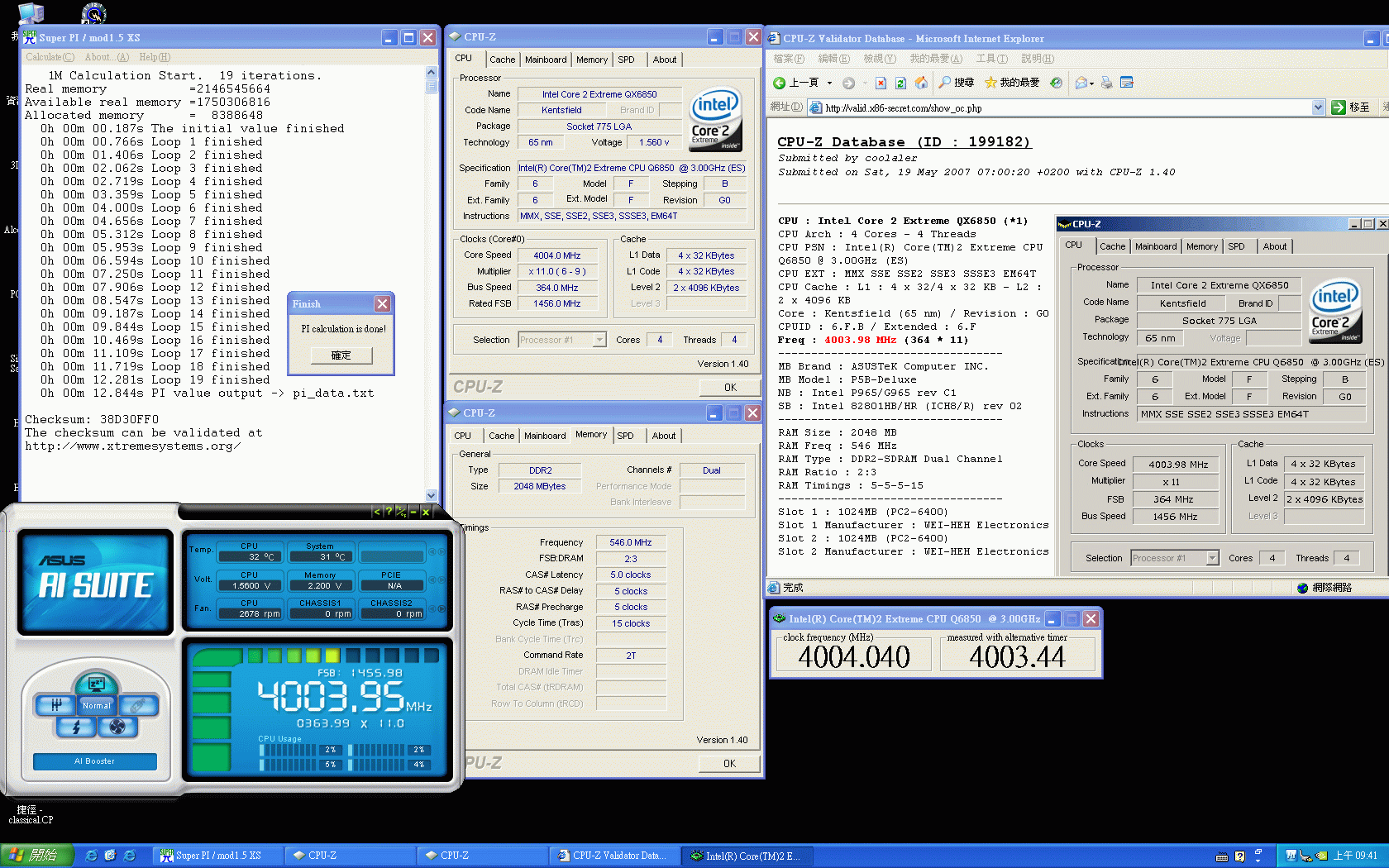
Task: Click AI Suite collapse arrow icon
Action: coord(377,512)
